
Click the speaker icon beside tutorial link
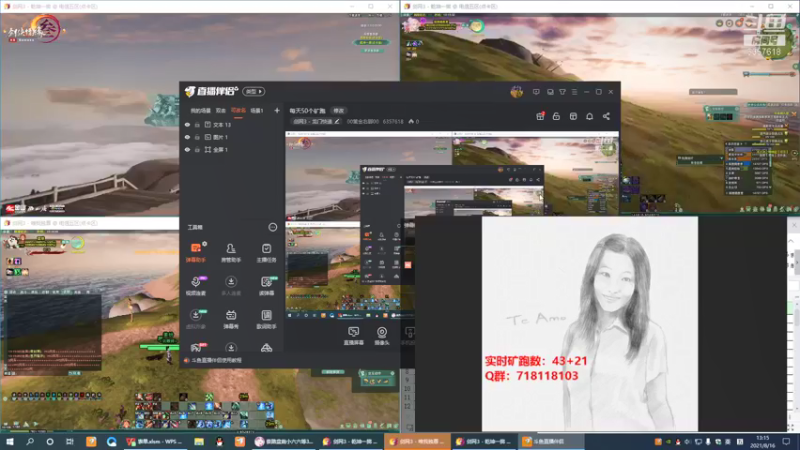(186, 360)
